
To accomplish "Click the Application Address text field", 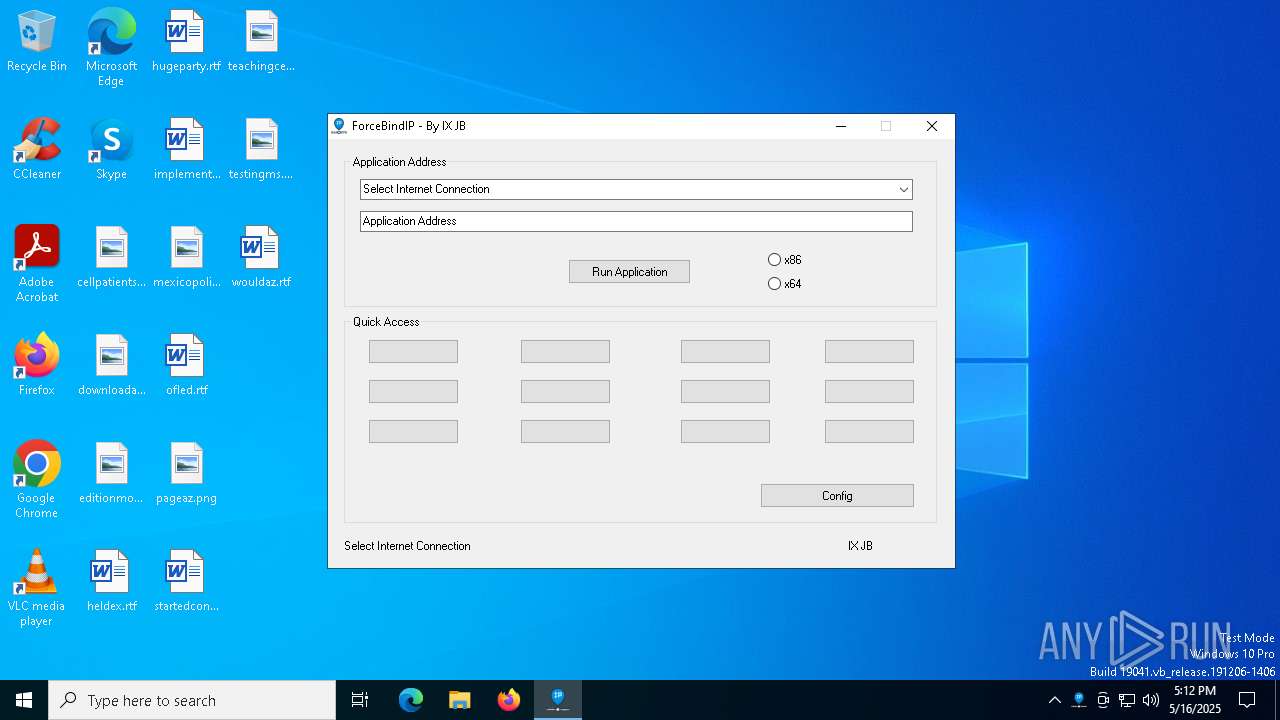I will pos(636,221).
